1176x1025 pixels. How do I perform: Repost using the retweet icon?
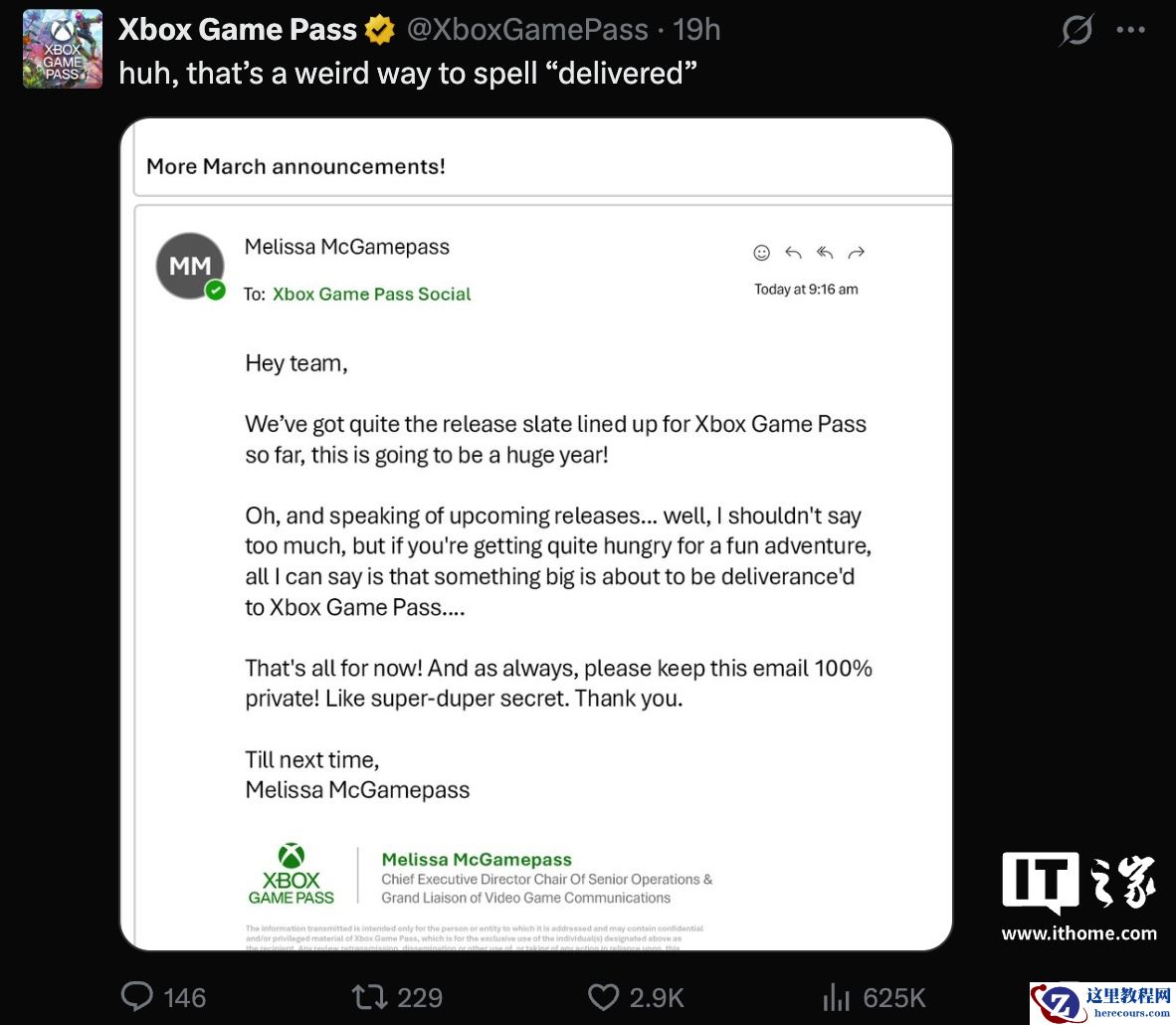coord(370,996)
